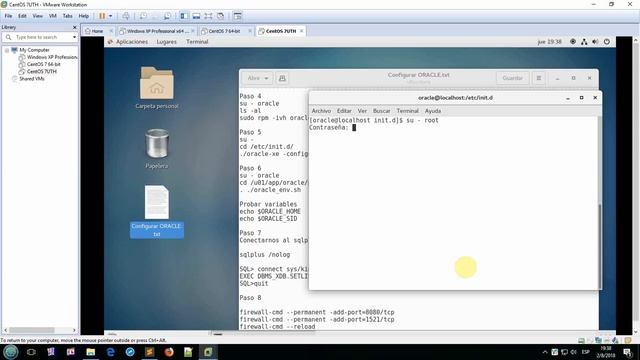Open the VMware VM menu
The image size is (640, 360).
(53, 16)
